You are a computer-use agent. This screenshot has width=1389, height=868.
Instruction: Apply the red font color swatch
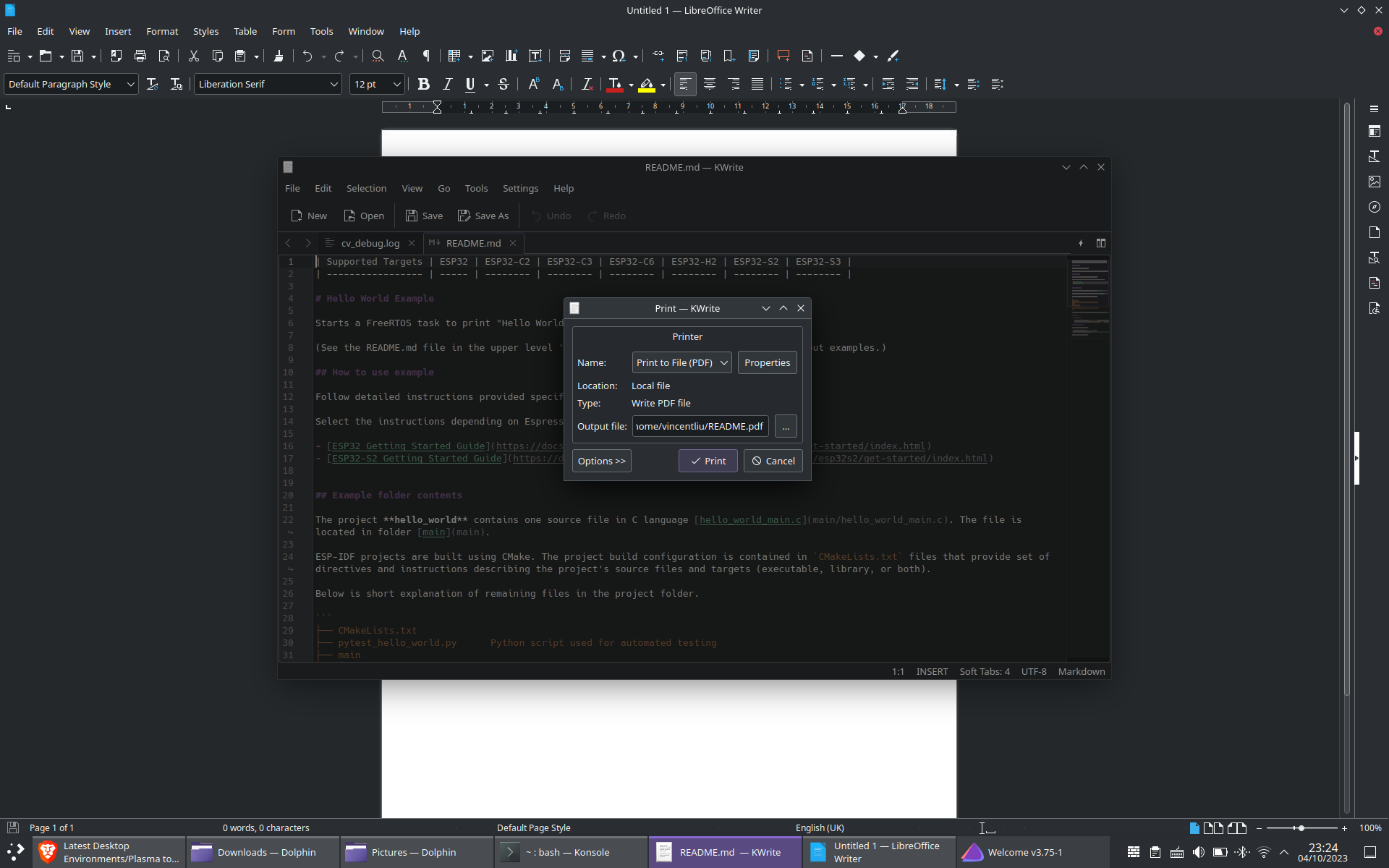pos(615,84)
